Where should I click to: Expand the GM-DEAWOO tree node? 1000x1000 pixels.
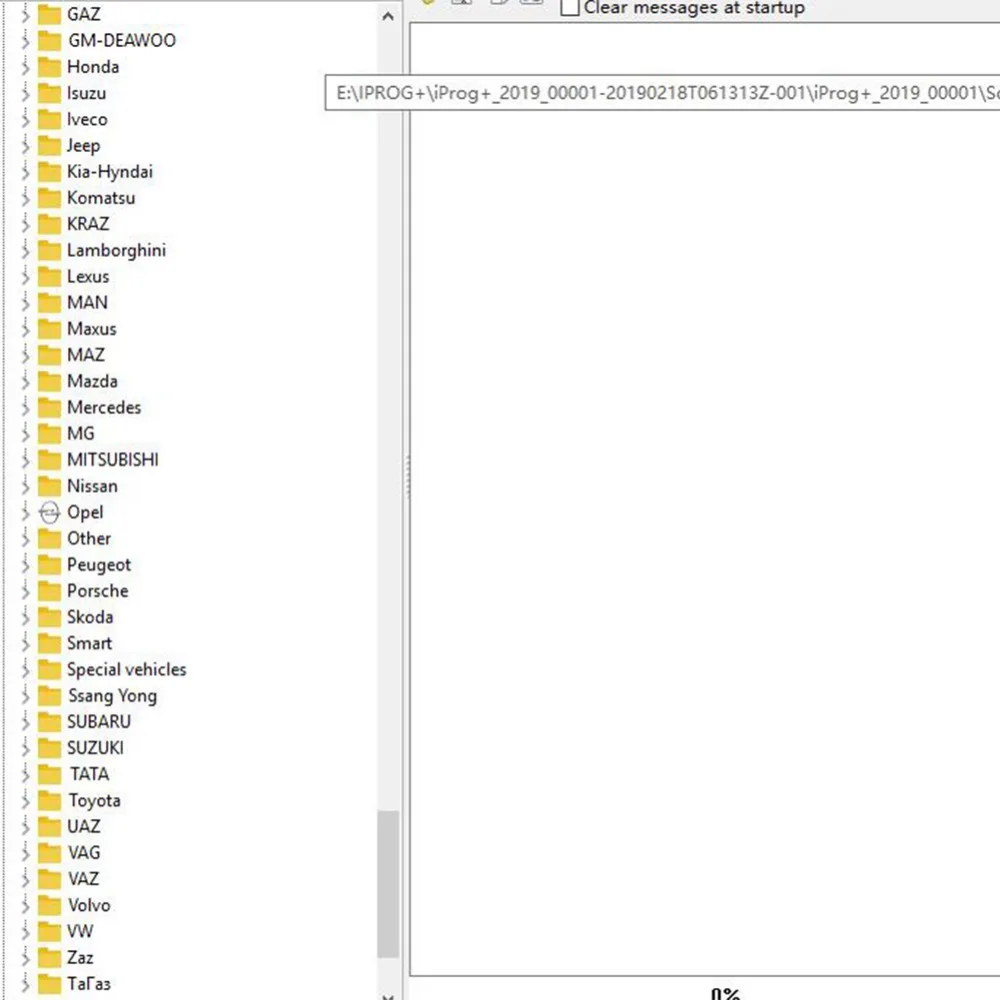coord(25,41)
